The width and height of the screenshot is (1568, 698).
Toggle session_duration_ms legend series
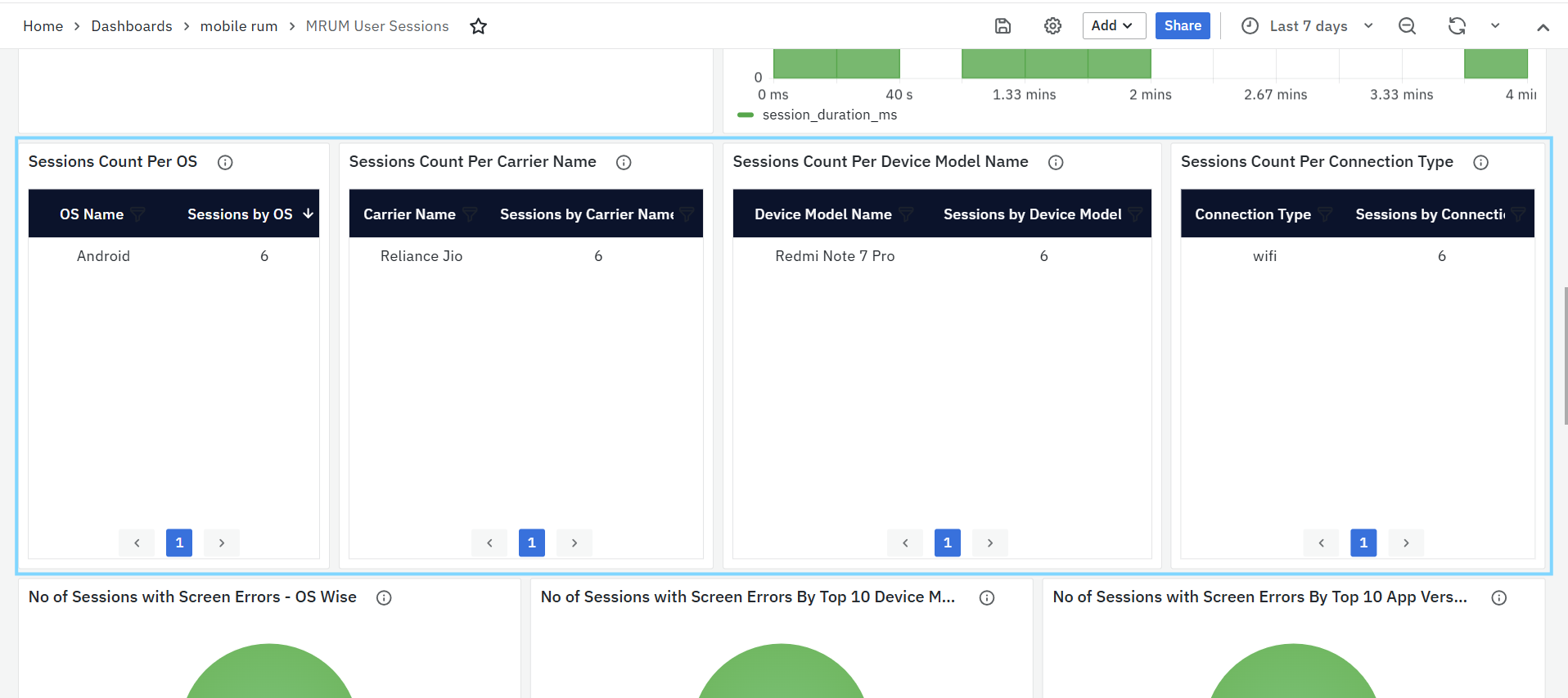tap(829, 115)
